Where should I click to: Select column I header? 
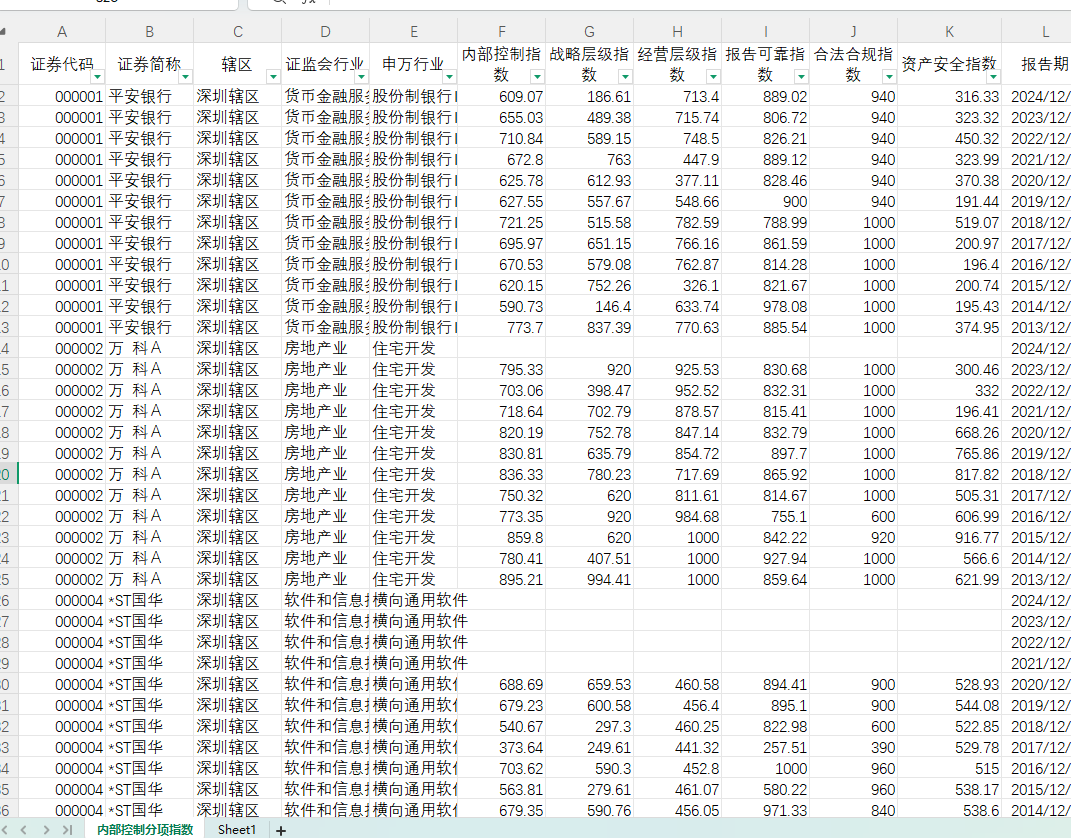766,31
